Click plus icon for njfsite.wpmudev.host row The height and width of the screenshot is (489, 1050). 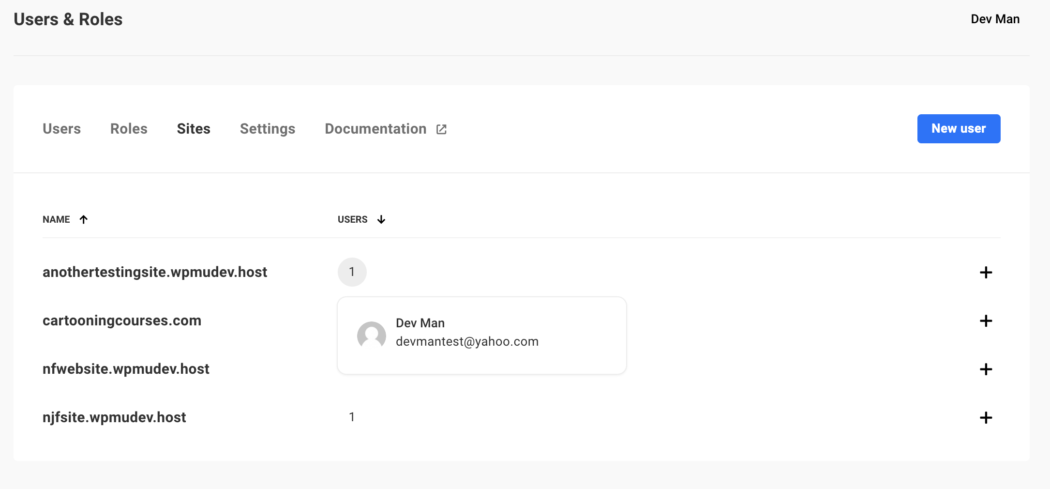click(985, 418)
